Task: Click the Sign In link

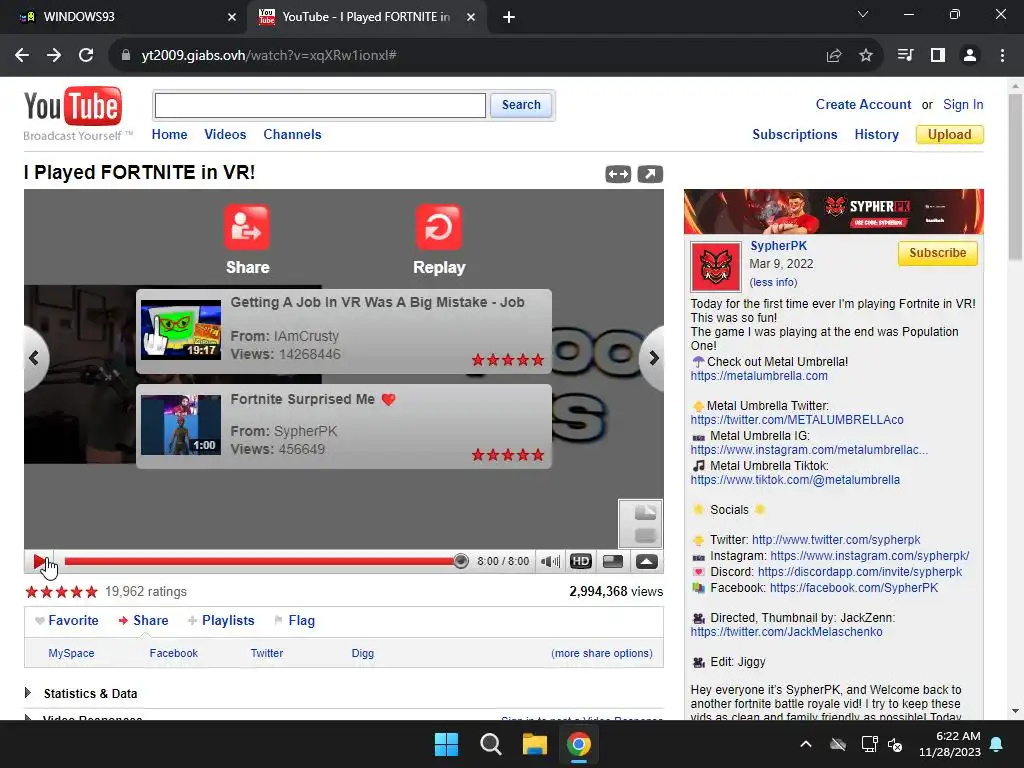Action: pos(963,104)
